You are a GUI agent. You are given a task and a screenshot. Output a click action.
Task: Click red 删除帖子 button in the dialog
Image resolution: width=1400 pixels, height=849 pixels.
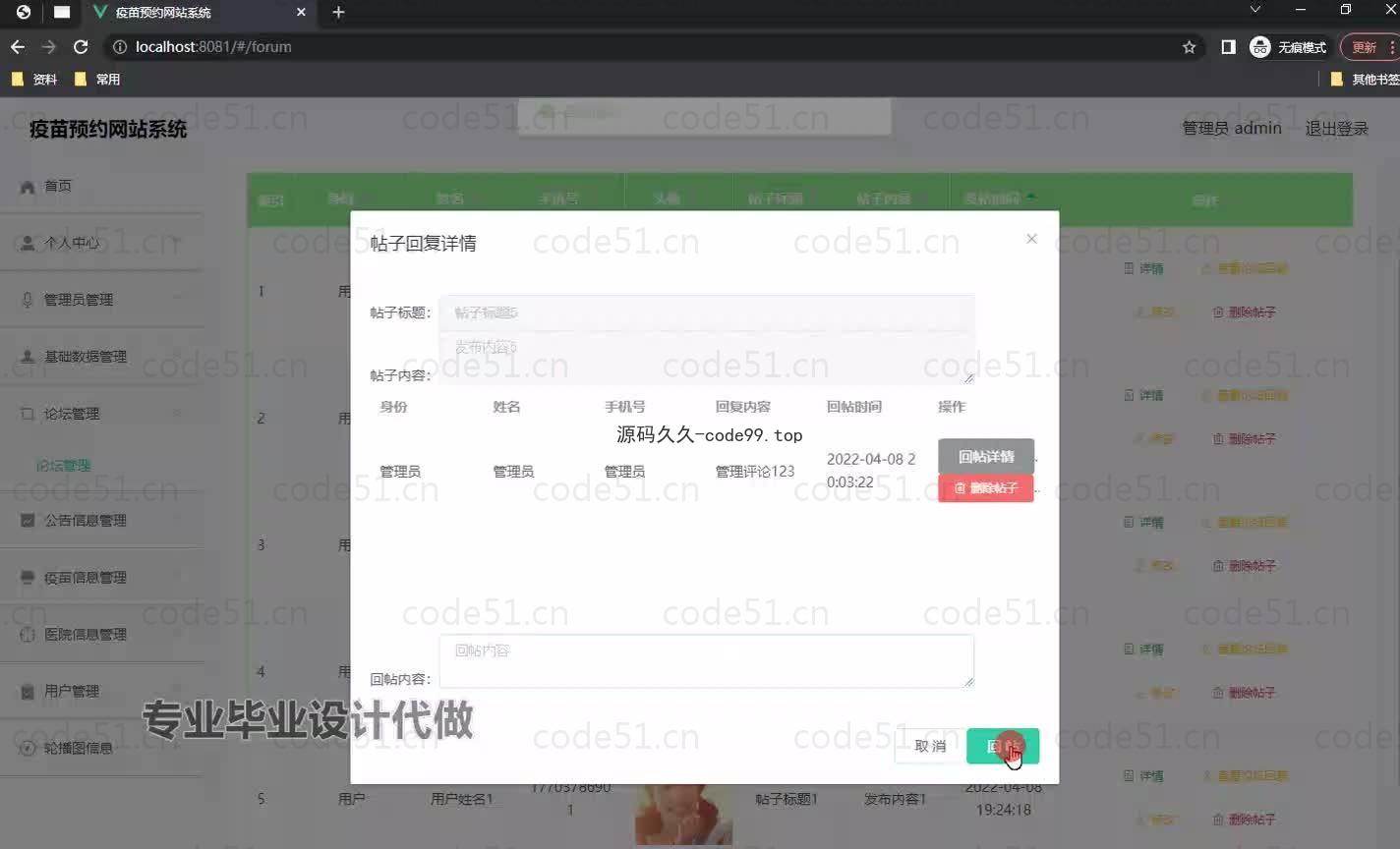coord(986,488)
